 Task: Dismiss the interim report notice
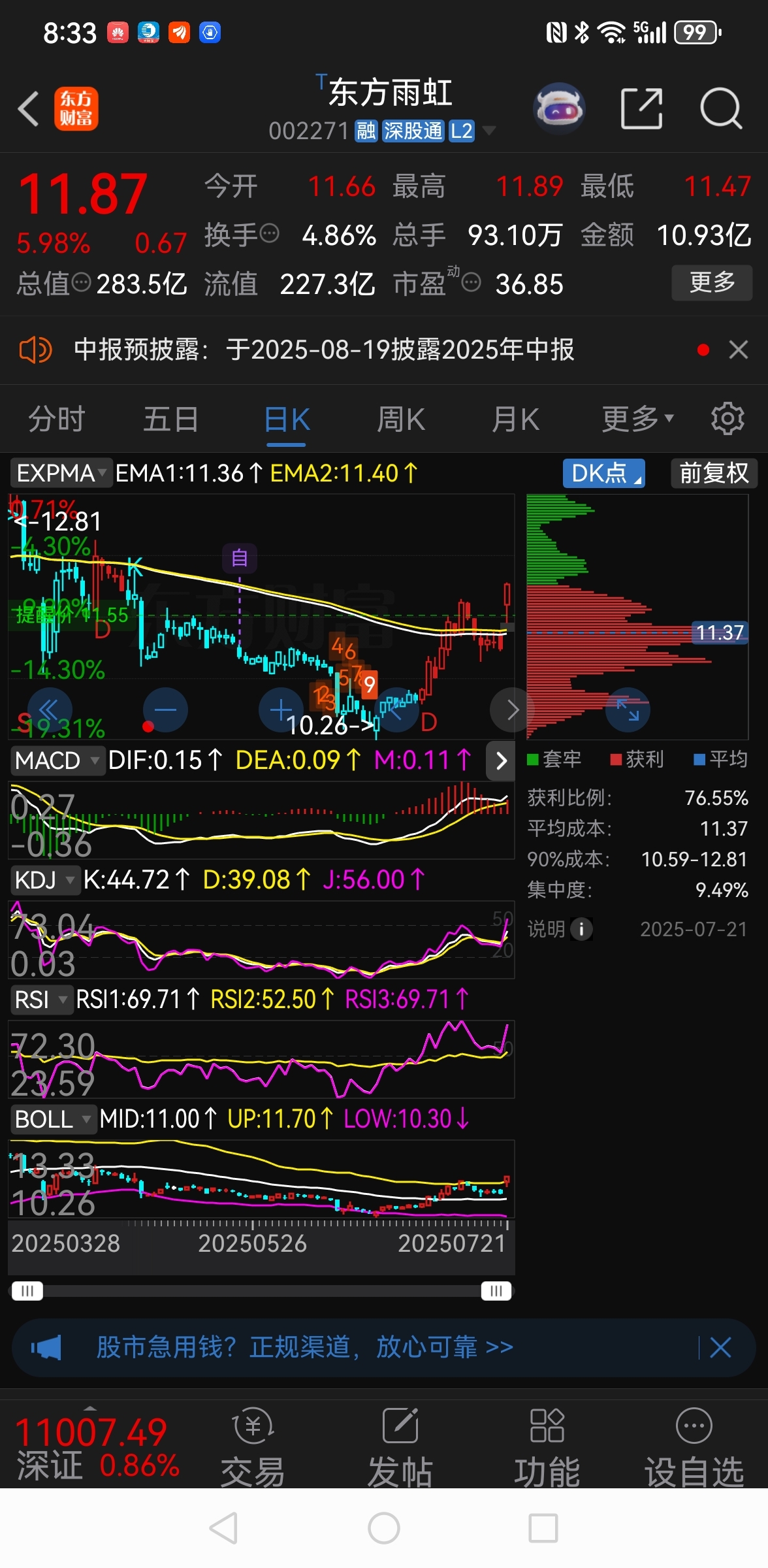coord(739,350)
